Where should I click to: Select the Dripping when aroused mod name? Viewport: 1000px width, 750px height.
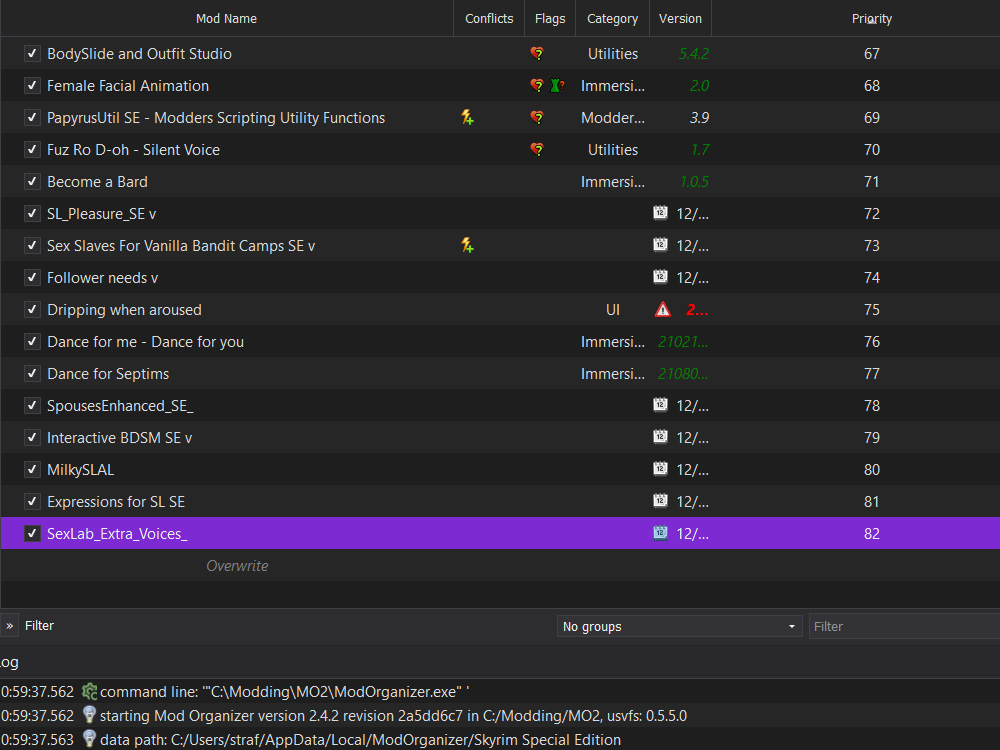click(124, 310)
